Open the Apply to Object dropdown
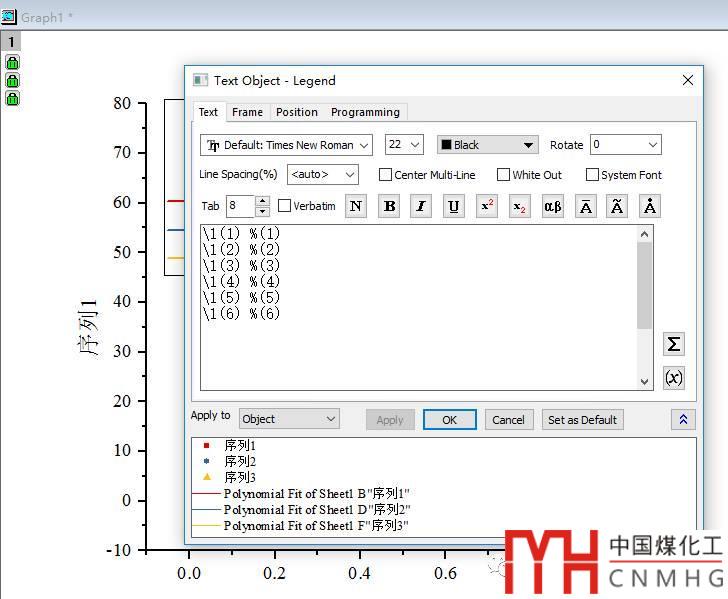 click(x=288, y=419)
